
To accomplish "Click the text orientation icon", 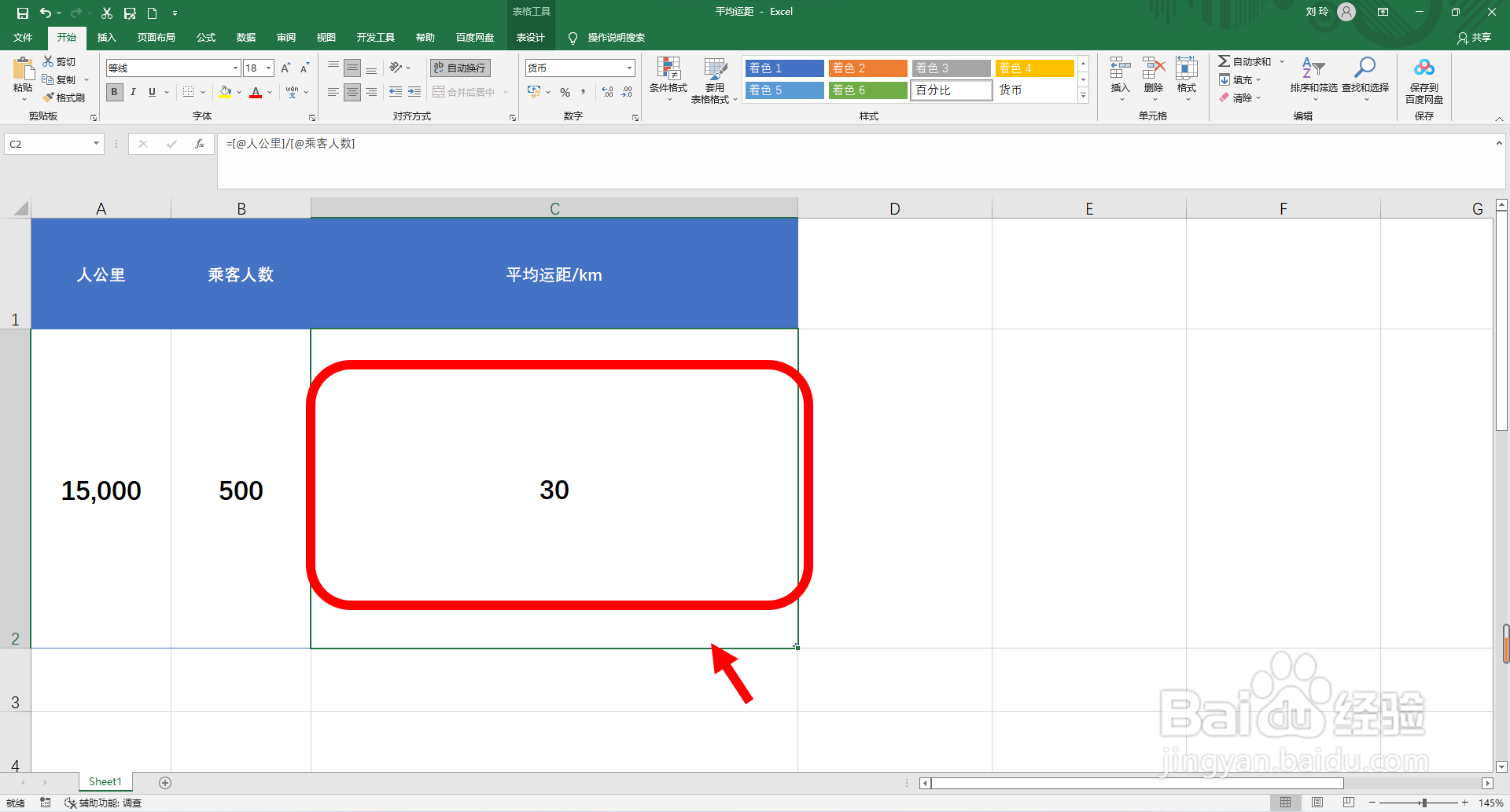I will click(396, 68).
